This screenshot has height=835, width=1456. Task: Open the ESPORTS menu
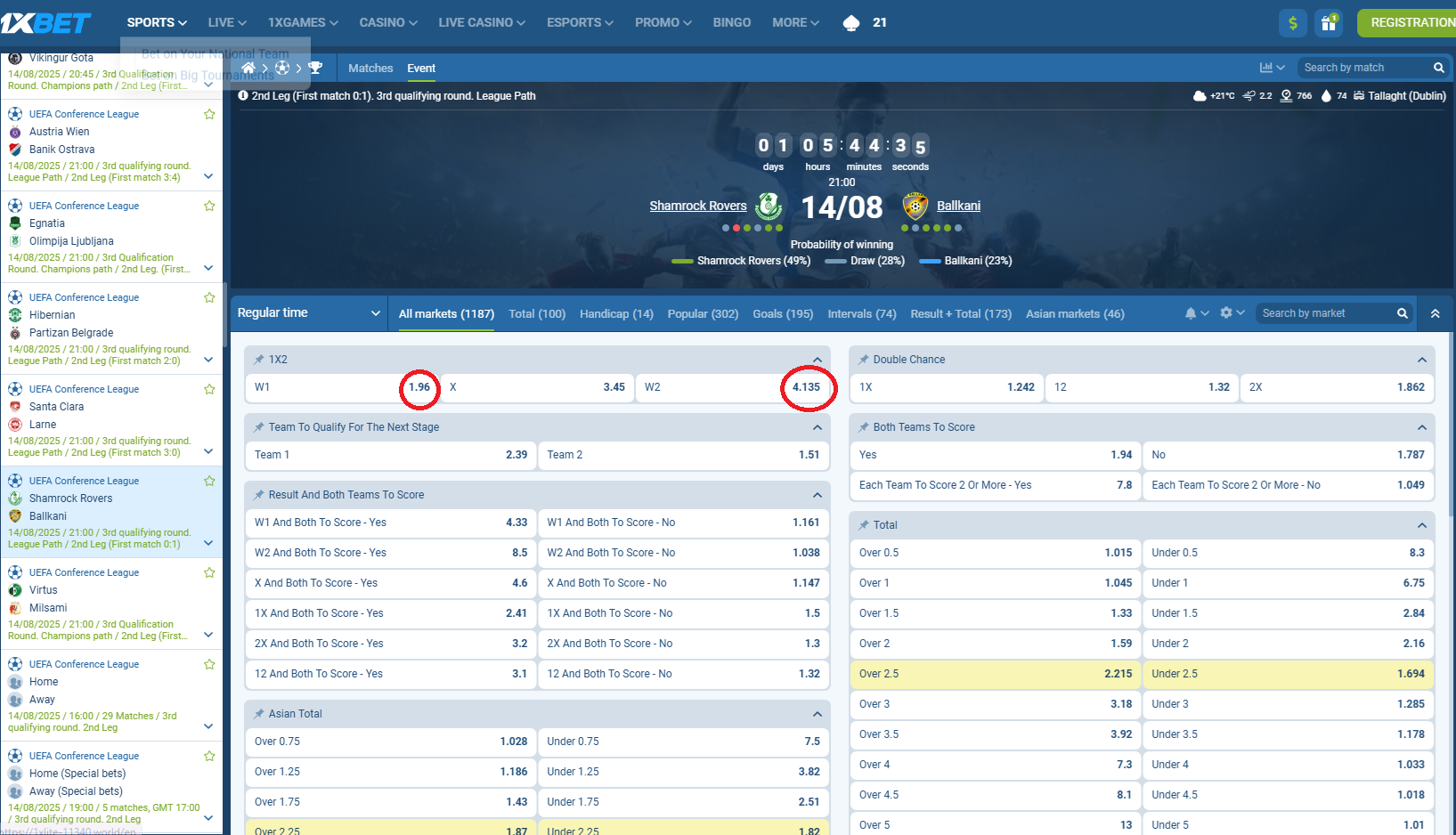coord(580,22)
